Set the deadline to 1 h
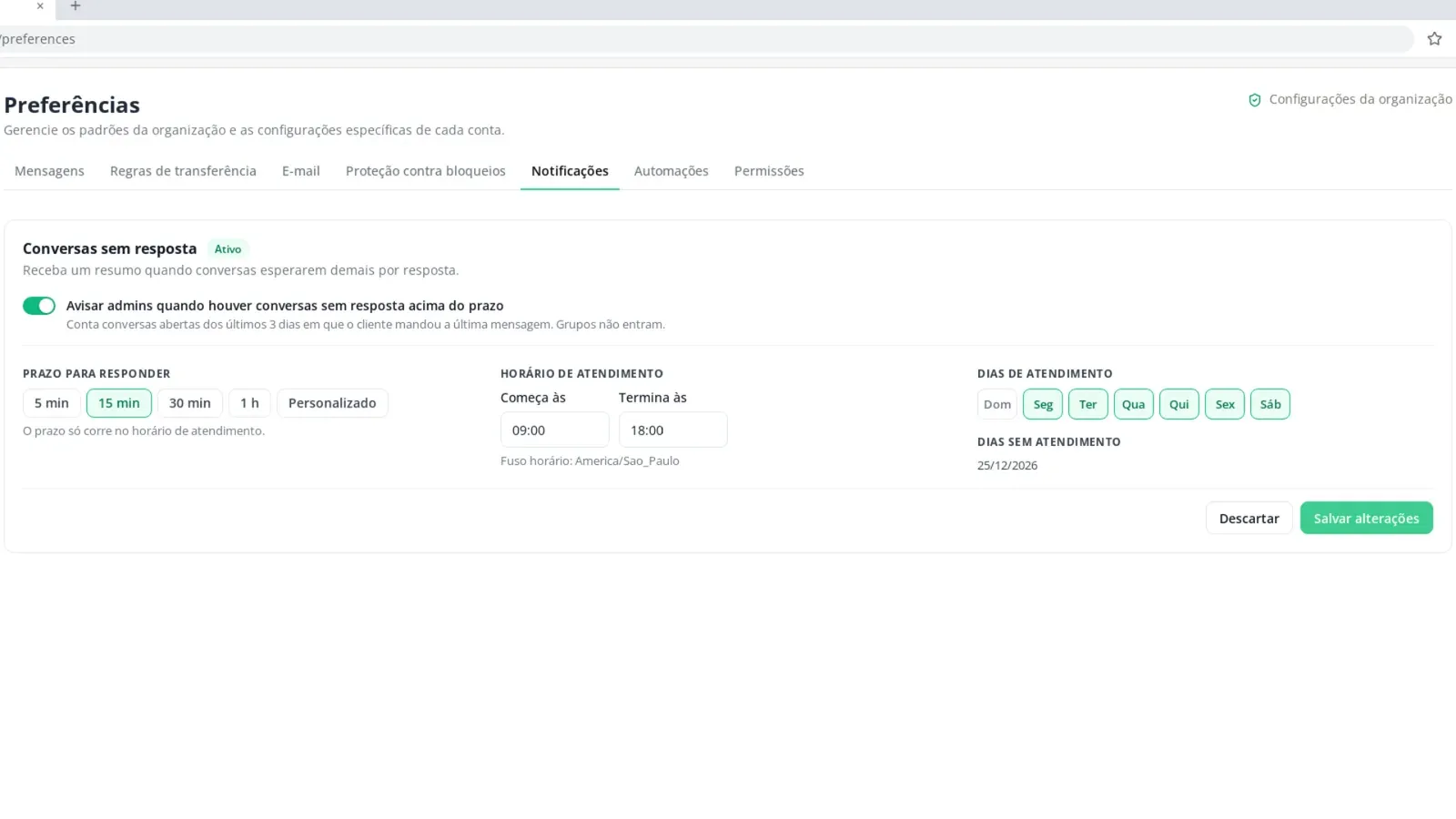The height and width of the screenshot is (819, 1456). tap(249, 403)
